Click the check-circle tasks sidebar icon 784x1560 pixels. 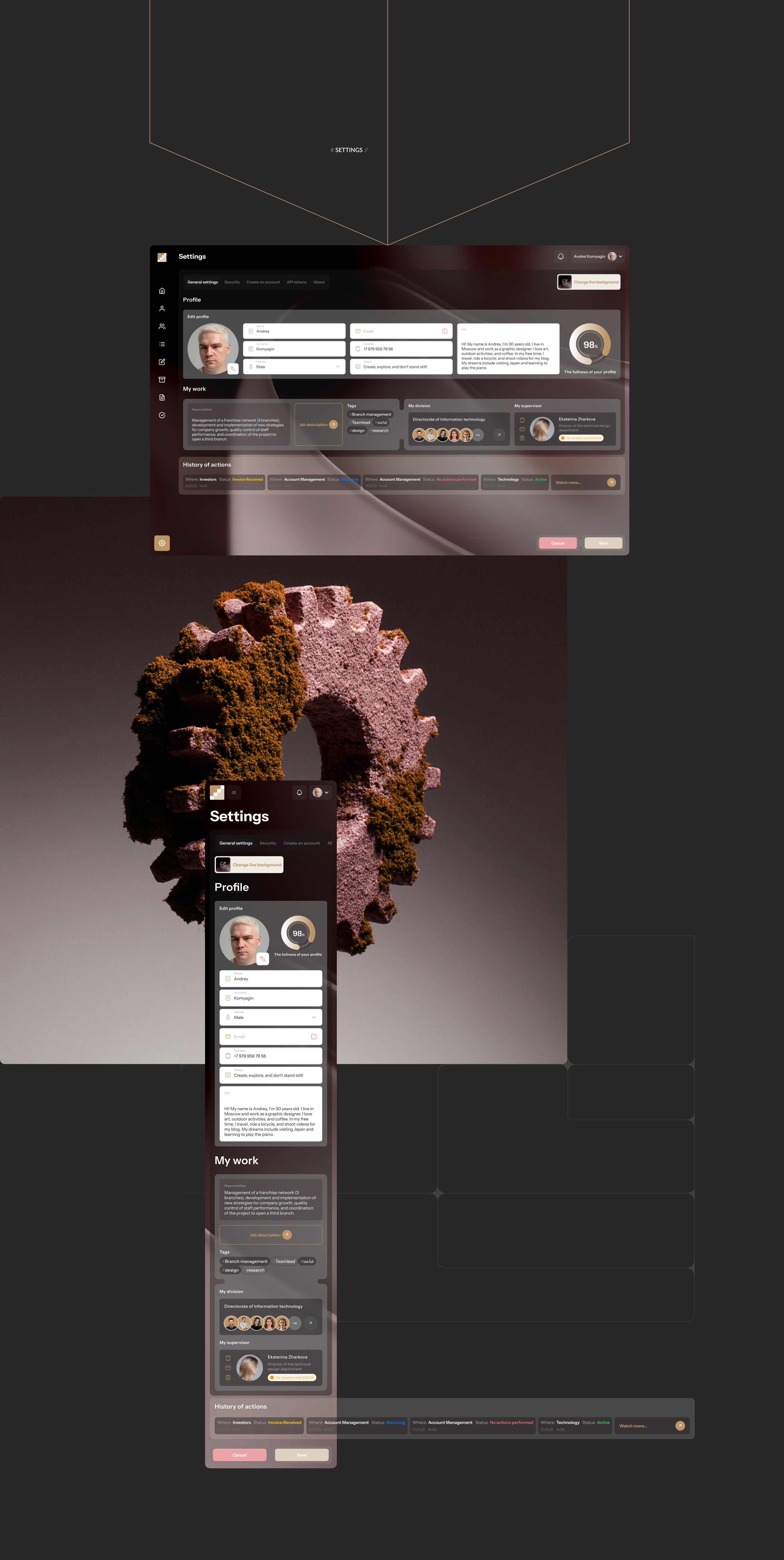coord(162,415)
